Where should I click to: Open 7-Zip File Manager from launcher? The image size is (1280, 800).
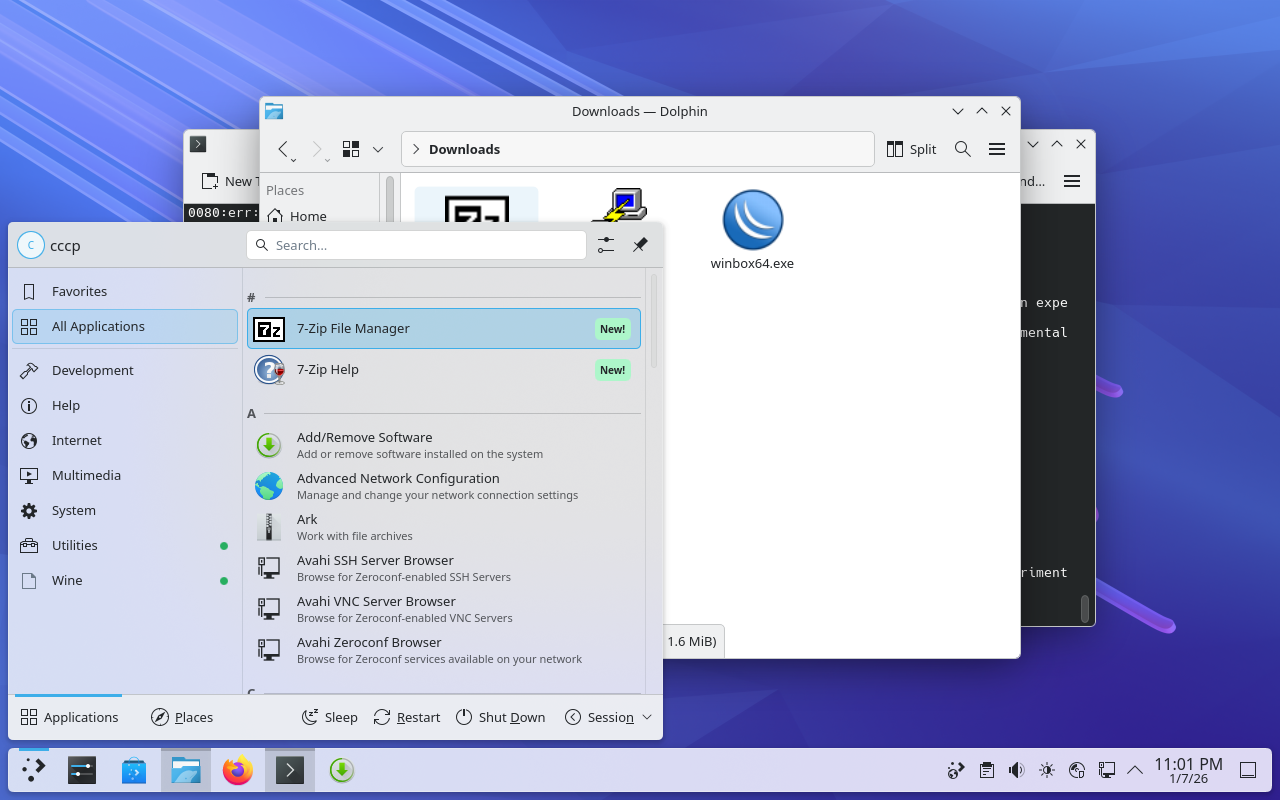pyautogui.click(x=443, y=329)
